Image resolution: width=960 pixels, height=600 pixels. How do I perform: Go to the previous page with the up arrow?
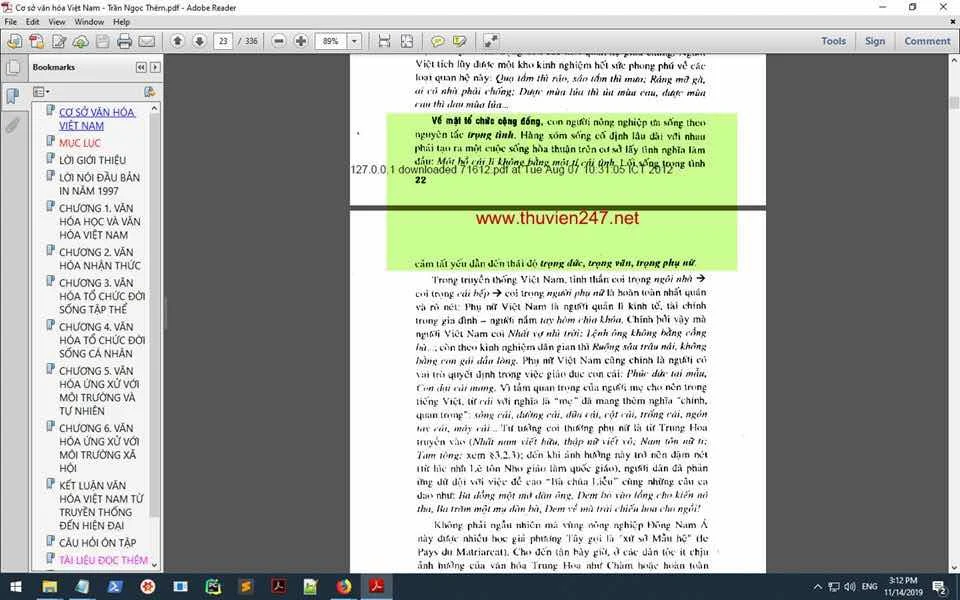coord(178,41)
